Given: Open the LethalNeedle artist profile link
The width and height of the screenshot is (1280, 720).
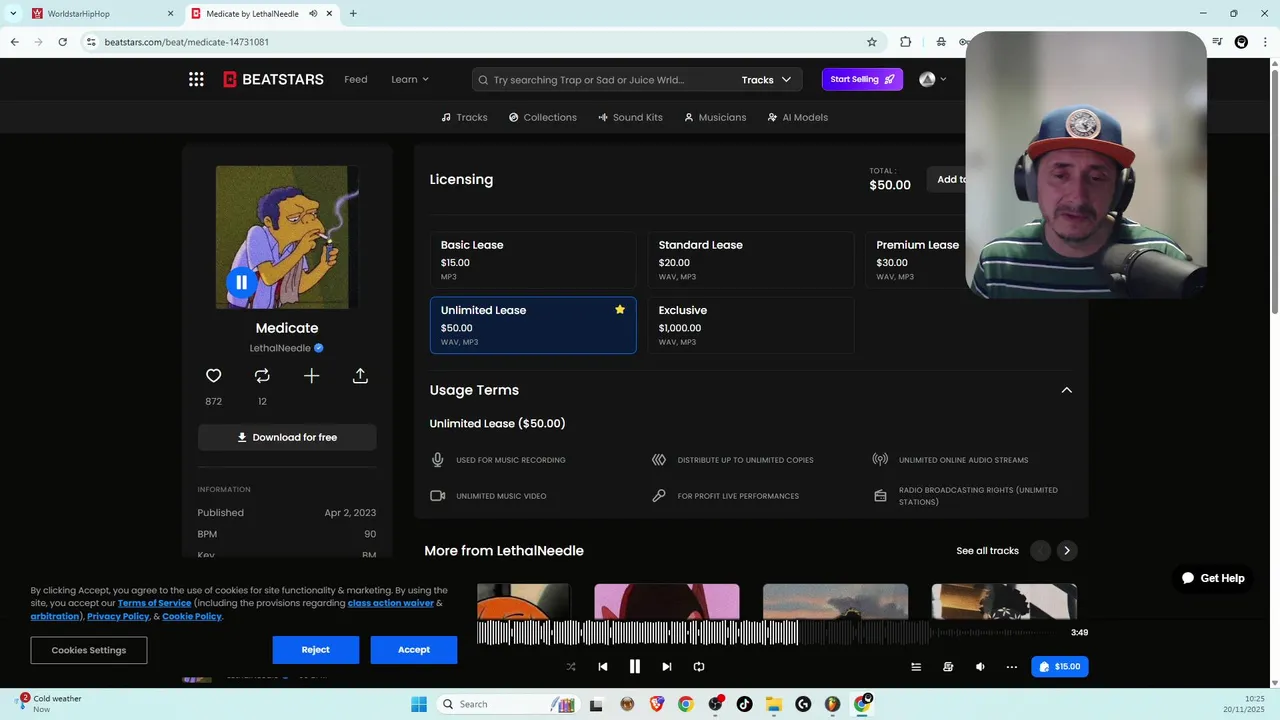Looking at the screenshot, I should [280, 348].
